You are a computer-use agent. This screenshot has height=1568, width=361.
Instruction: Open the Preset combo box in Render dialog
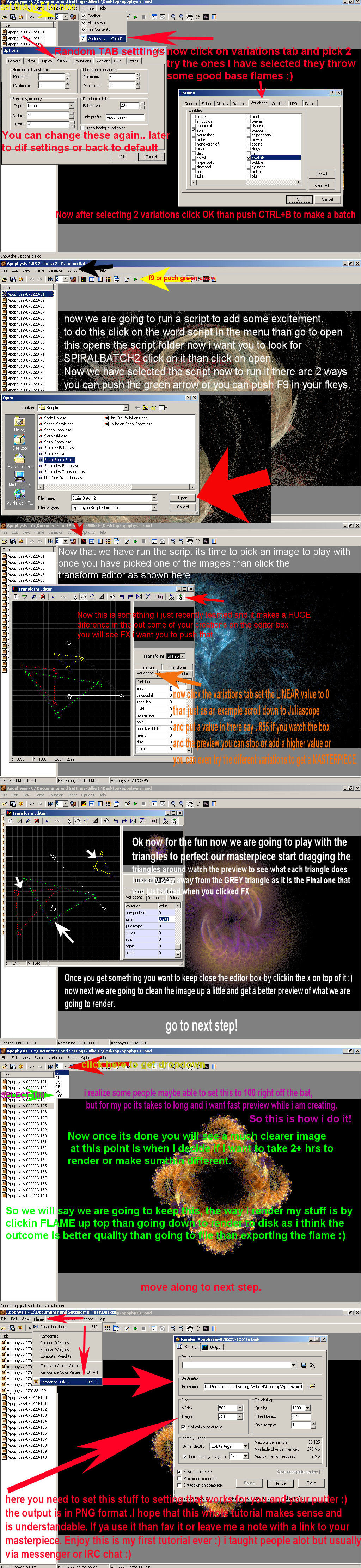coord(293,1365)
